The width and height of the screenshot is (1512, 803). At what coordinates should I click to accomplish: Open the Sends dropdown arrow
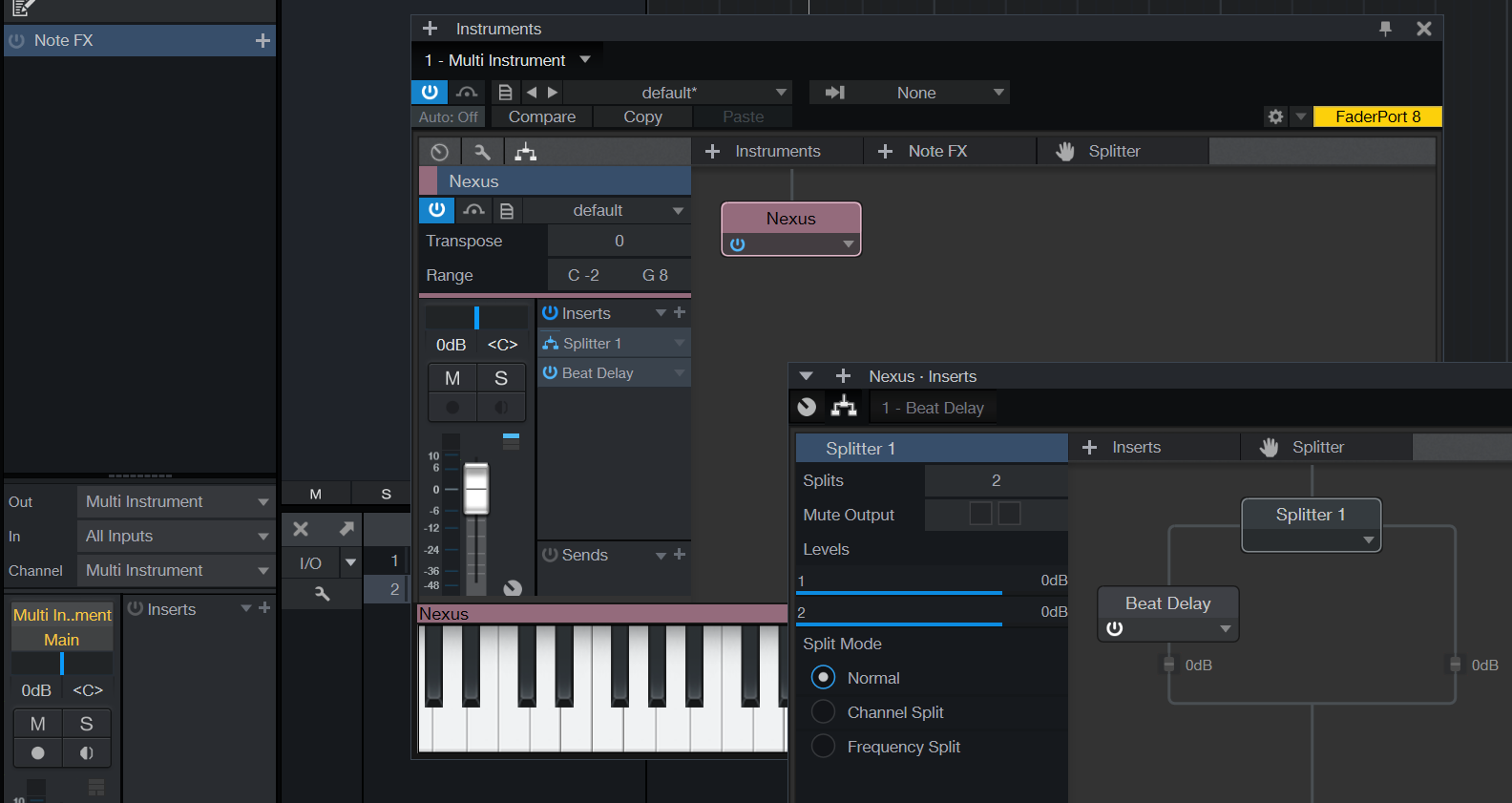pos(661,555)
